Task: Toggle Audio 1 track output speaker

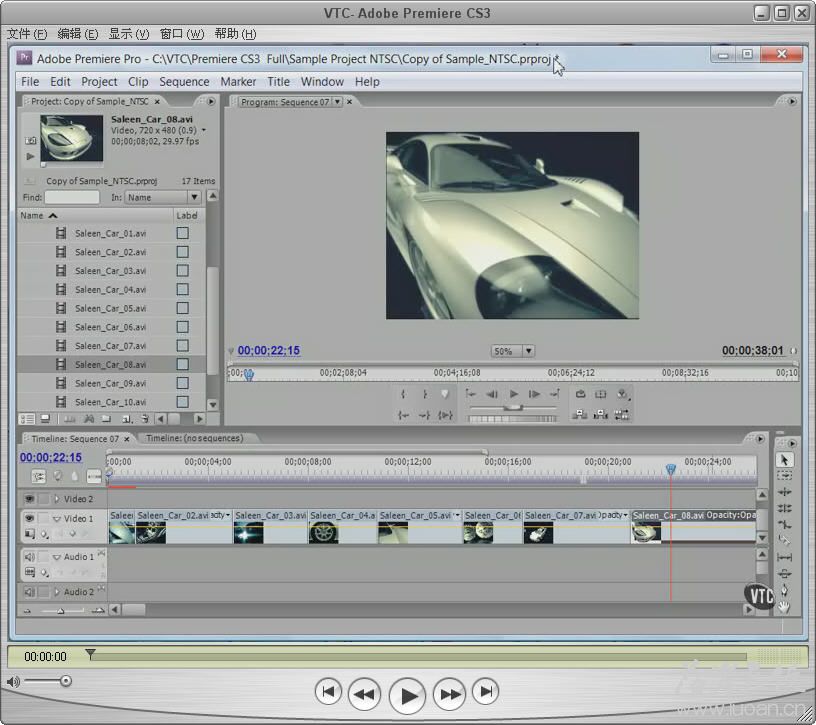Action: pos(30,556)
